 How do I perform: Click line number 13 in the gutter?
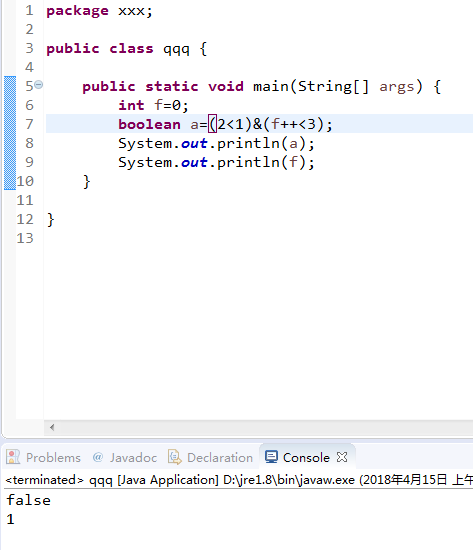25,238
